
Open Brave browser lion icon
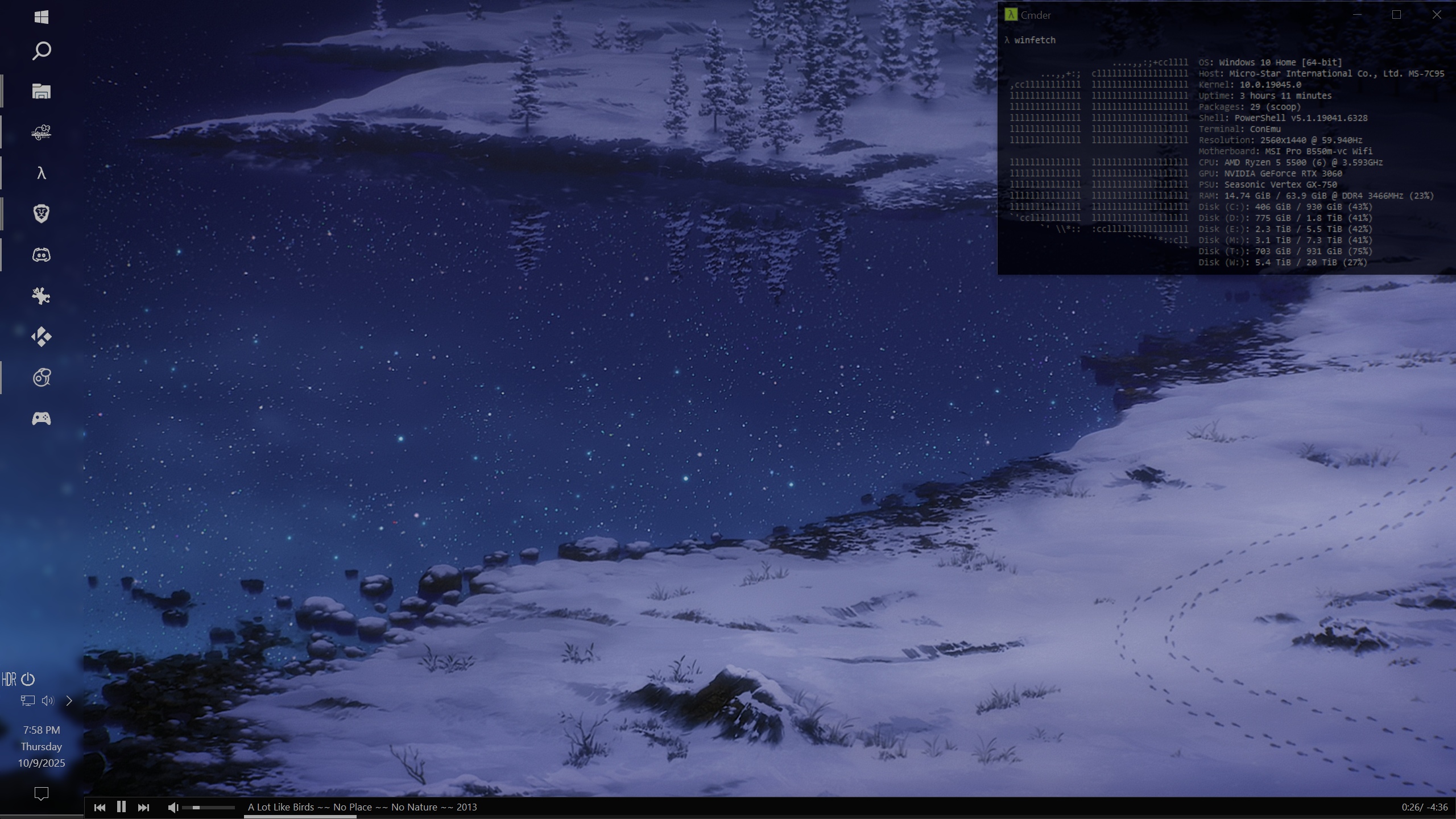[41, 214]
